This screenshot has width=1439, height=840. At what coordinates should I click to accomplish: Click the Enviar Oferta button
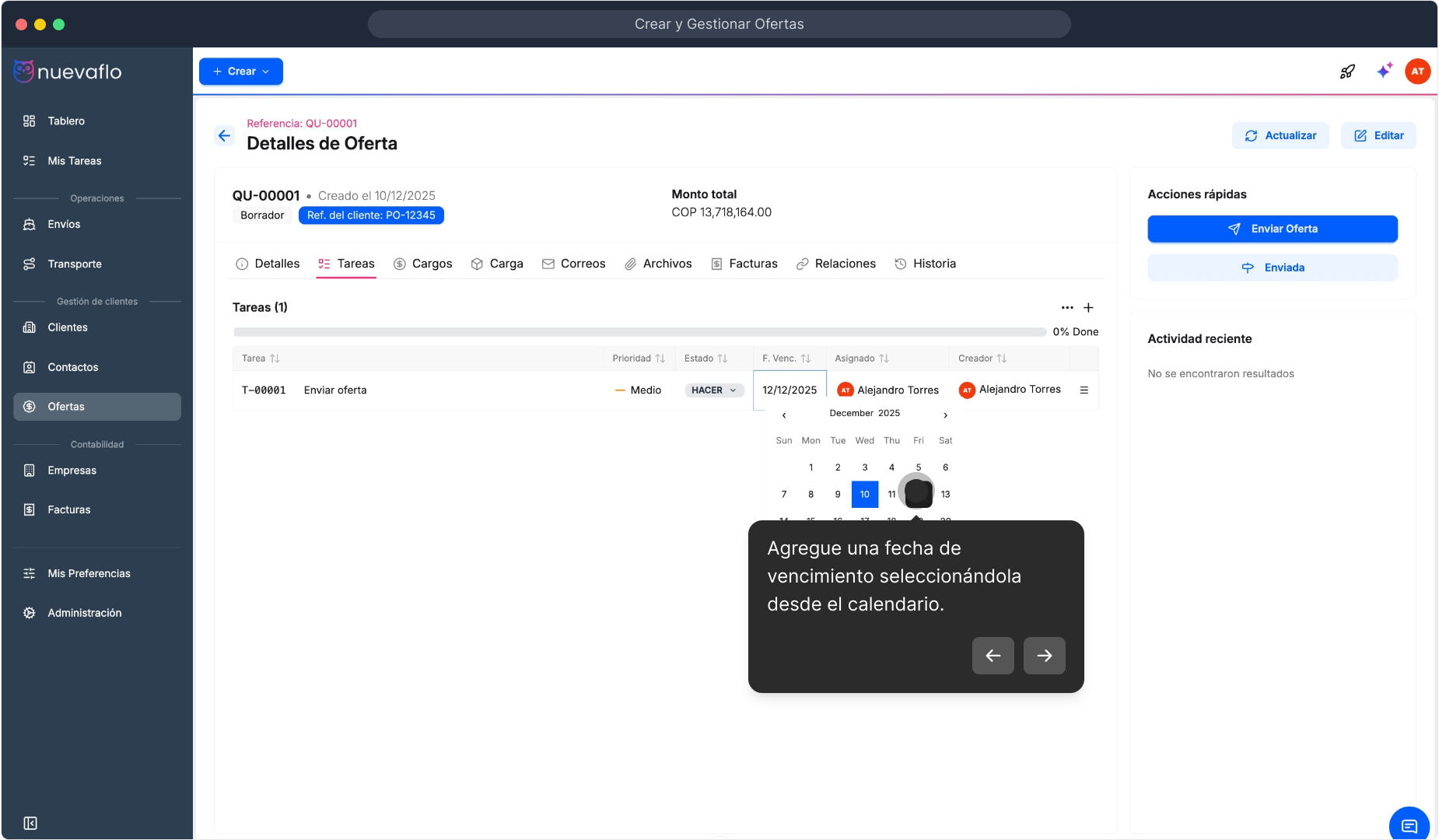[x=1272, y=229]
